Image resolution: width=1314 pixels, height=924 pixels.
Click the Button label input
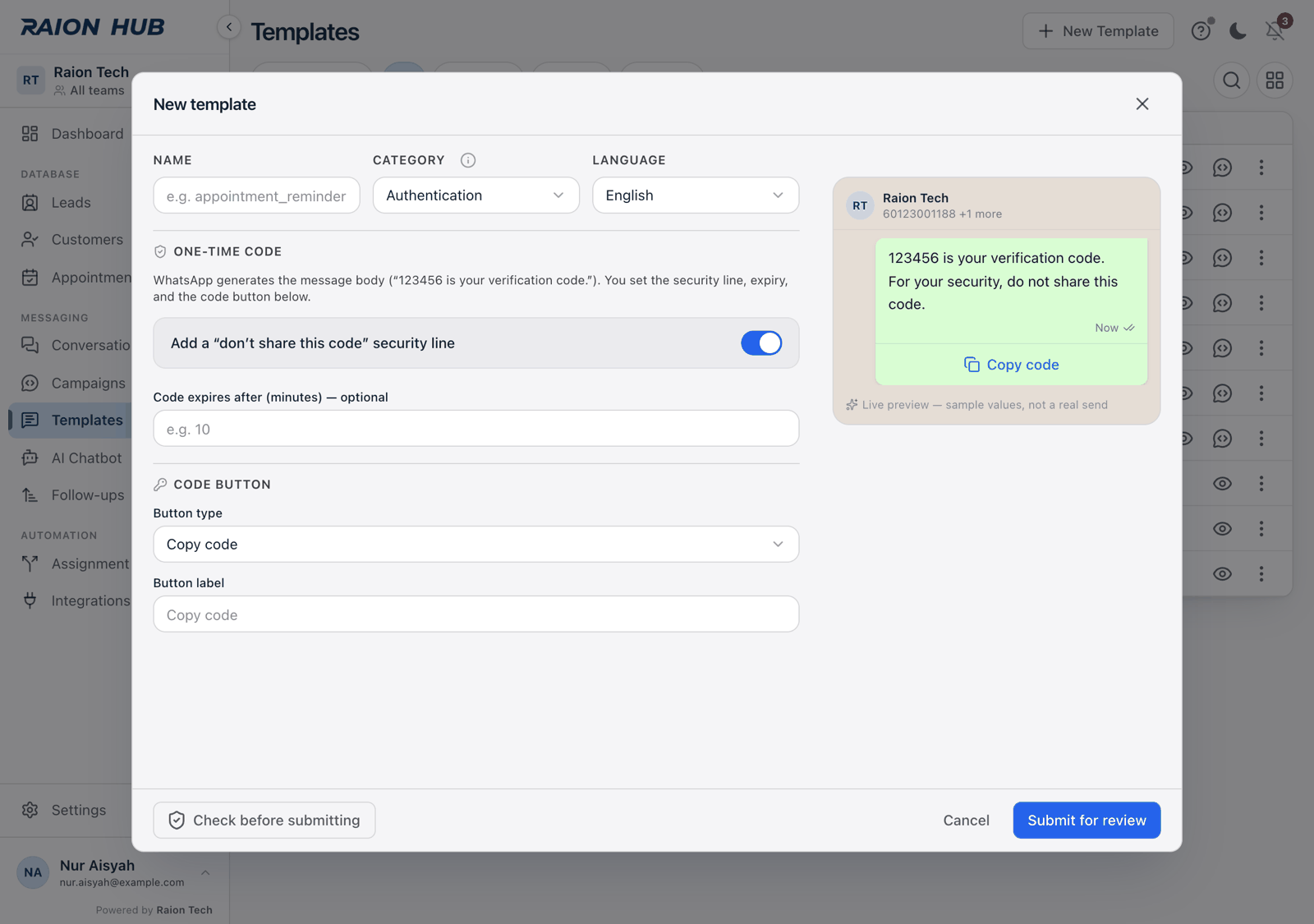[x=476, y=614]
